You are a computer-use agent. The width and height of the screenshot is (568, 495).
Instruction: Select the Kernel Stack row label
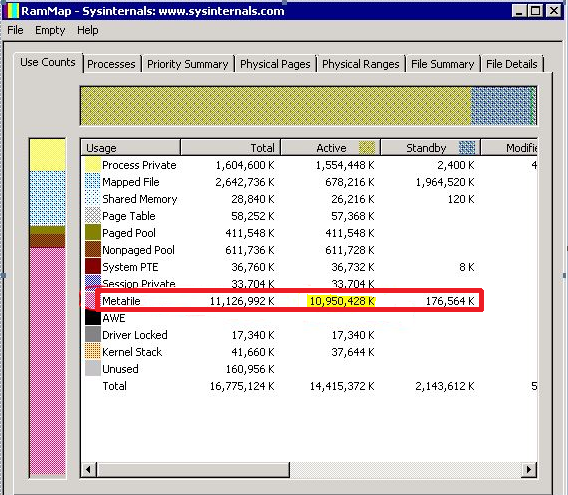132,352
